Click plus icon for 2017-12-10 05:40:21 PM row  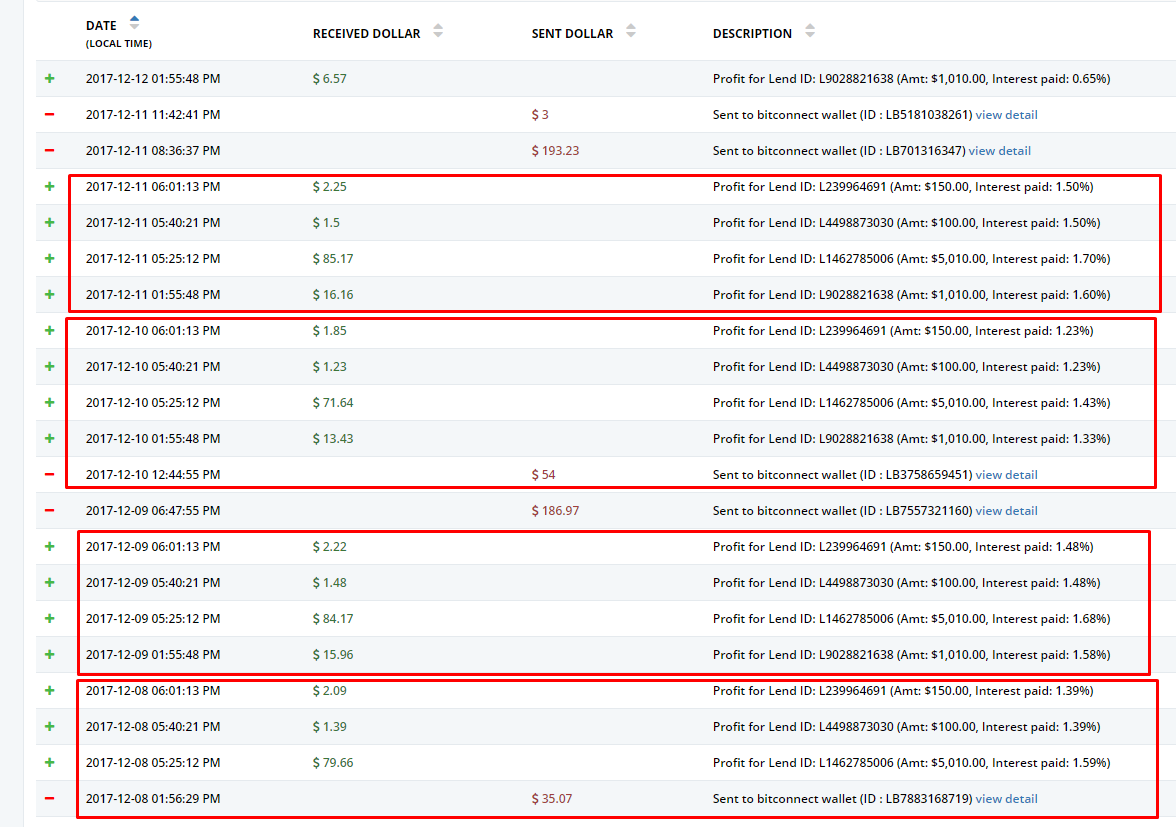coord(50,367)
